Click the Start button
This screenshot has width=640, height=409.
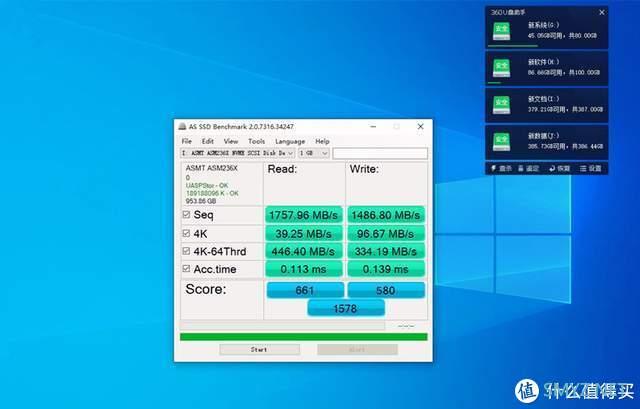point(259,349)
